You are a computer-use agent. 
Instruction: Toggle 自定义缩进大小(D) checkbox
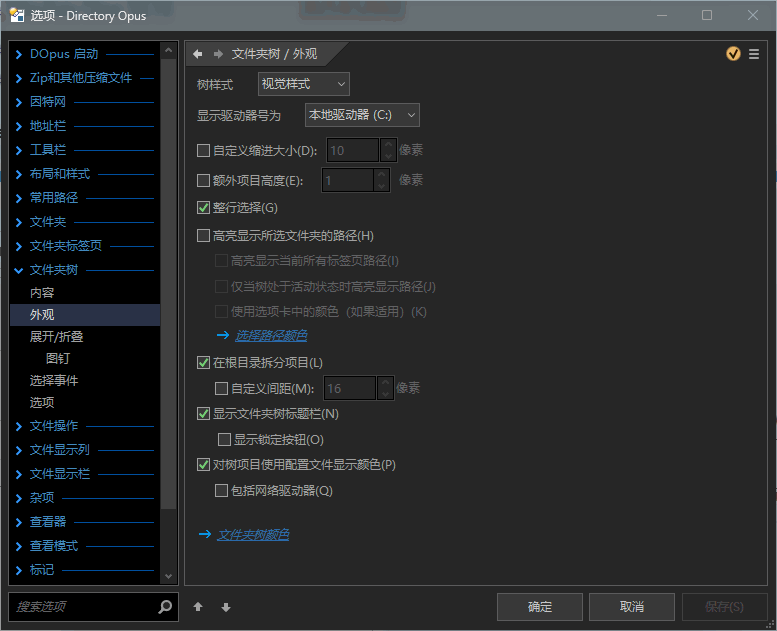pos(203,150)
